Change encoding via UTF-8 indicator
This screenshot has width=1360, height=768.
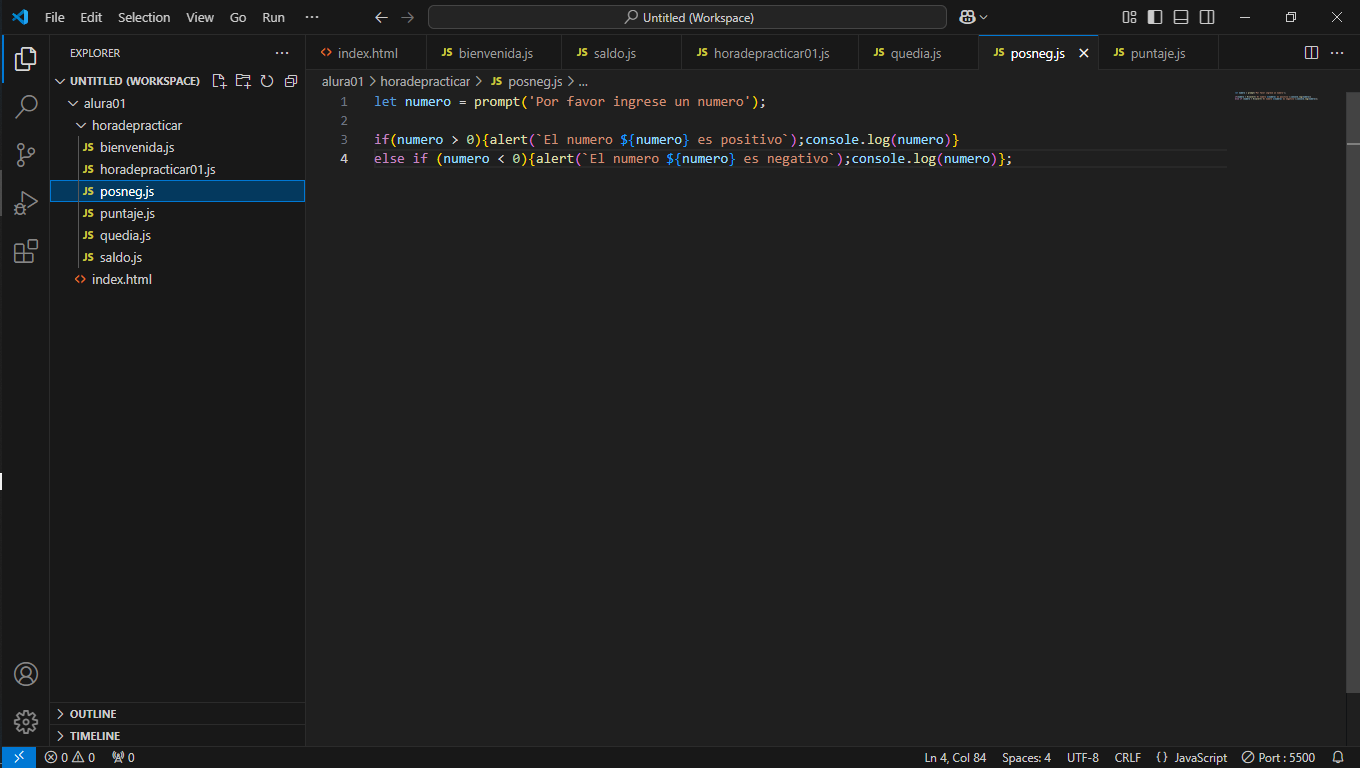1083,757
